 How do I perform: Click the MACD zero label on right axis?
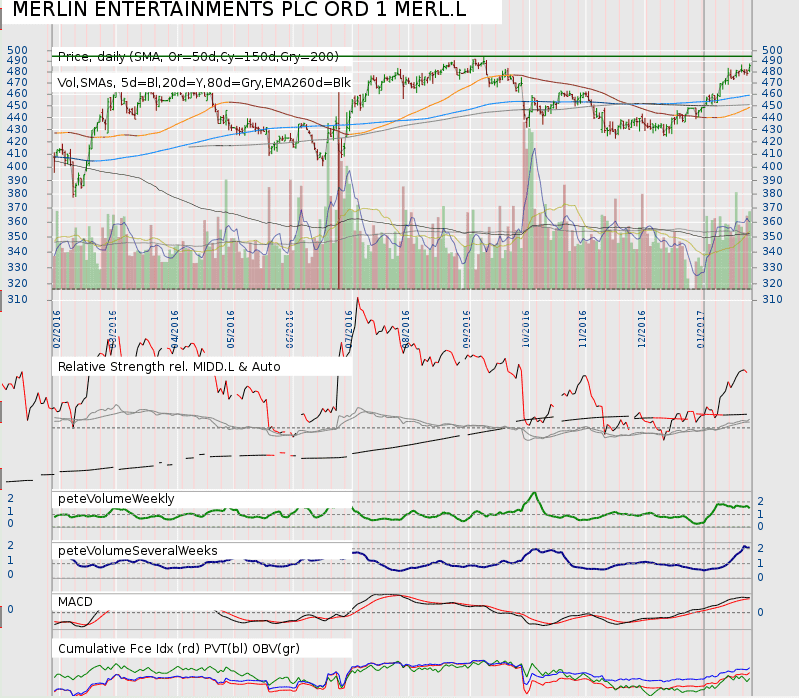(x=760, y=612)
